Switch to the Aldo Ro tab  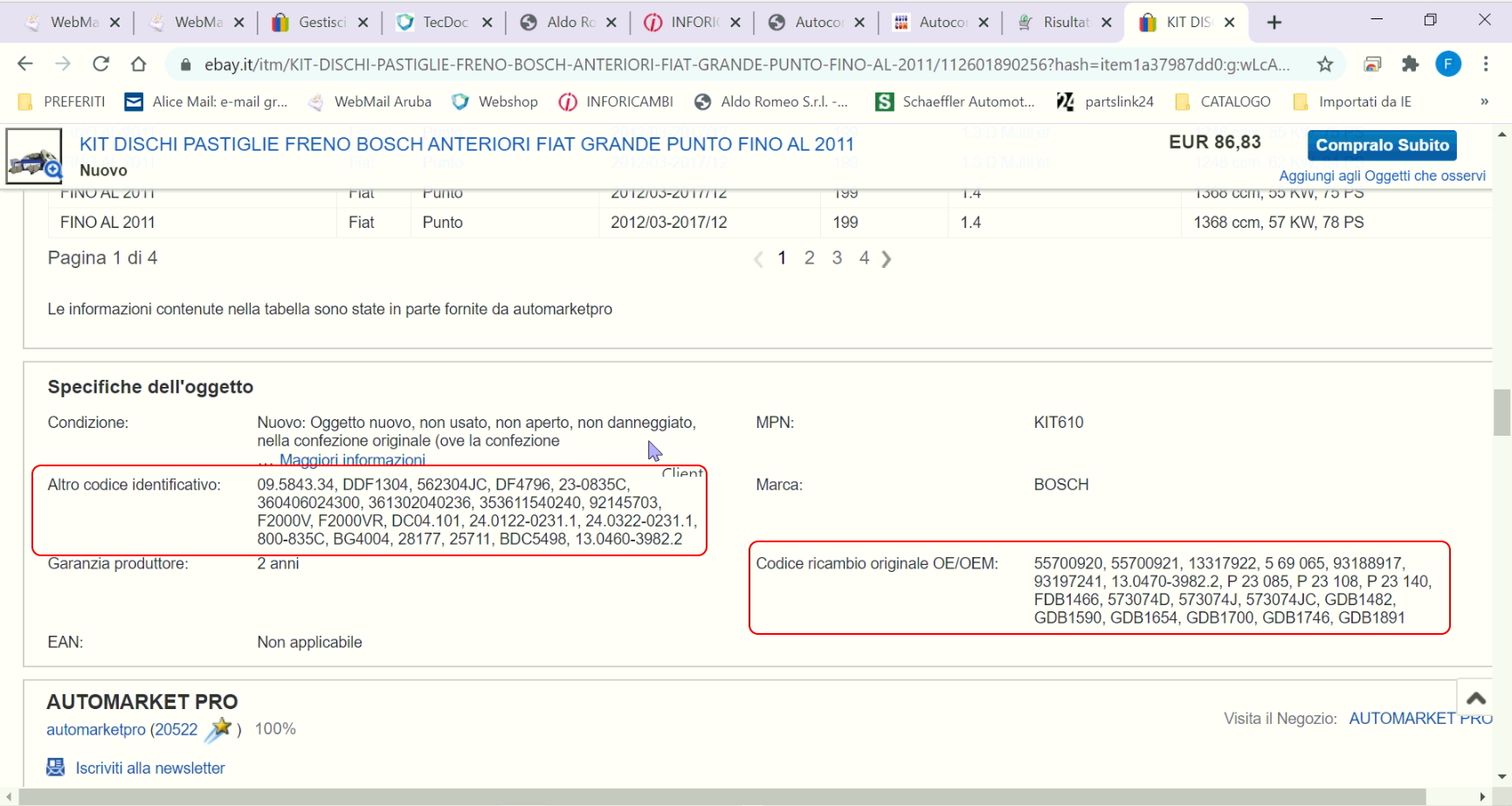[x=569, y=23]
